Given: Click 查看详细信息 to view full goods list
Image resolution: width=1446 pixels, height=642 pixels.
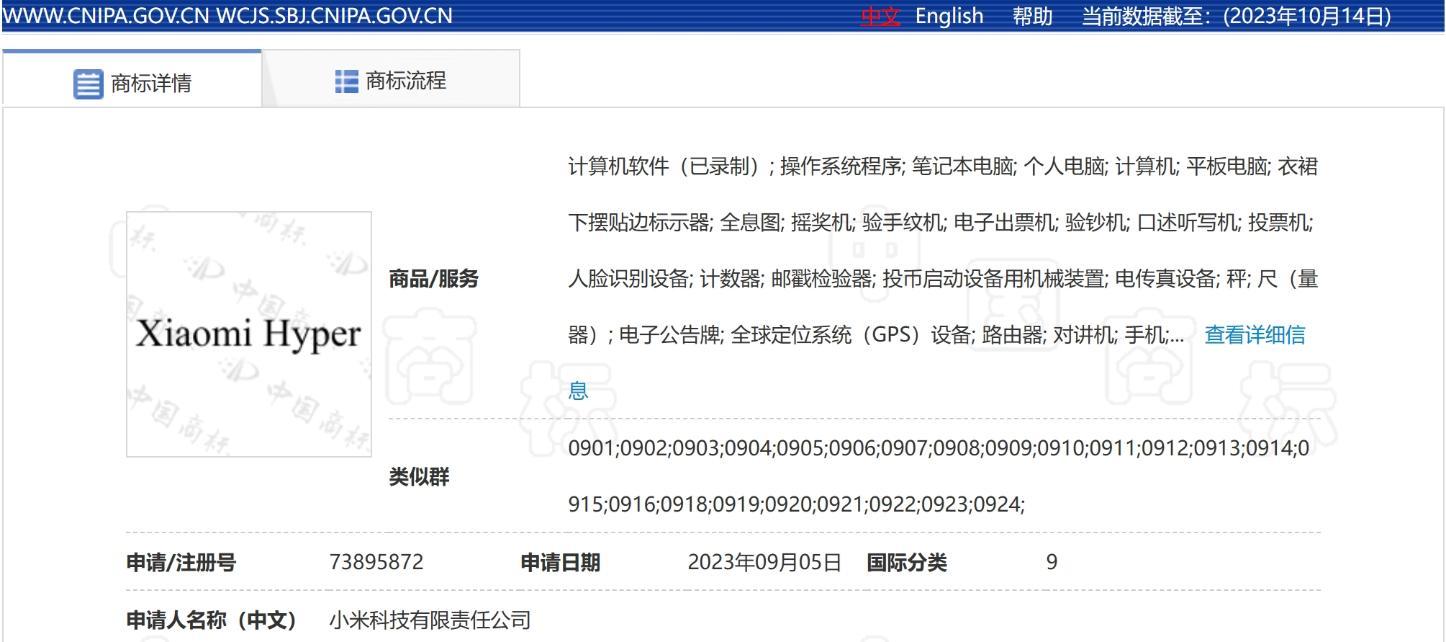Looking at the screenshot, I should click(1255, 335).
